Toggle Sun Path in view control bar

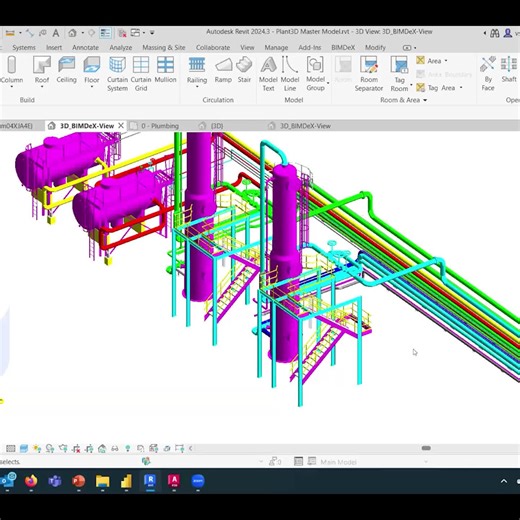click(37, 448)
